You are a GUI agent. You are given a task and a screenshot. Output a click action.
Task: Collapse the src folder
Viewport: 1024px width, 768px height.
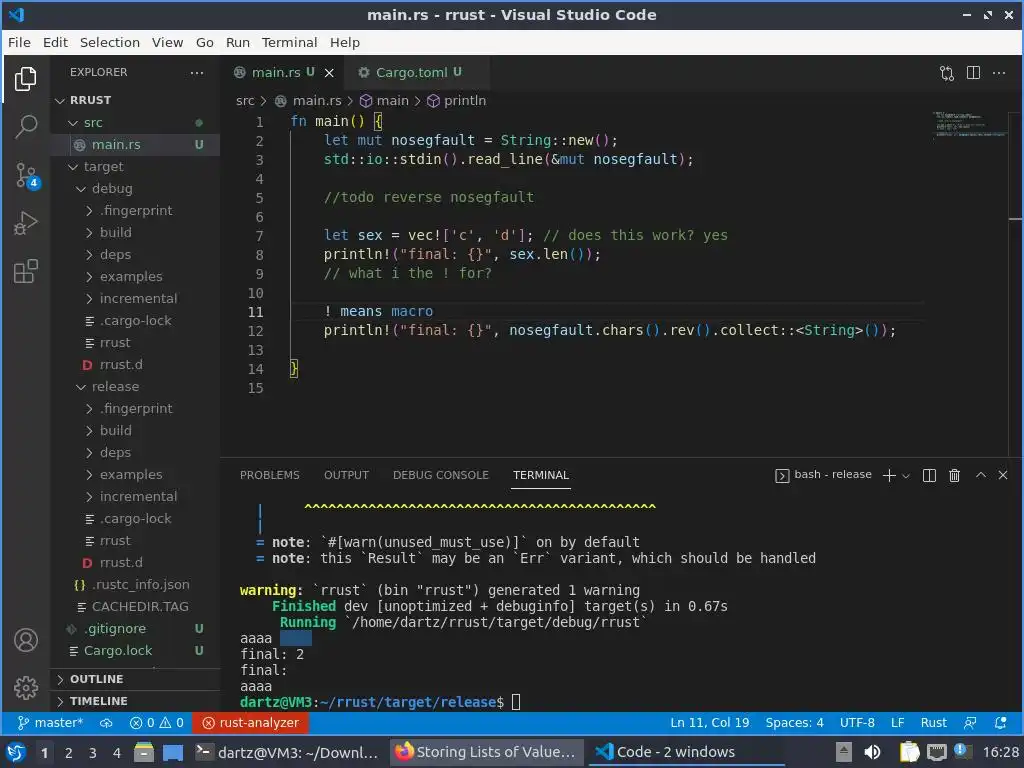pos(135,123)
